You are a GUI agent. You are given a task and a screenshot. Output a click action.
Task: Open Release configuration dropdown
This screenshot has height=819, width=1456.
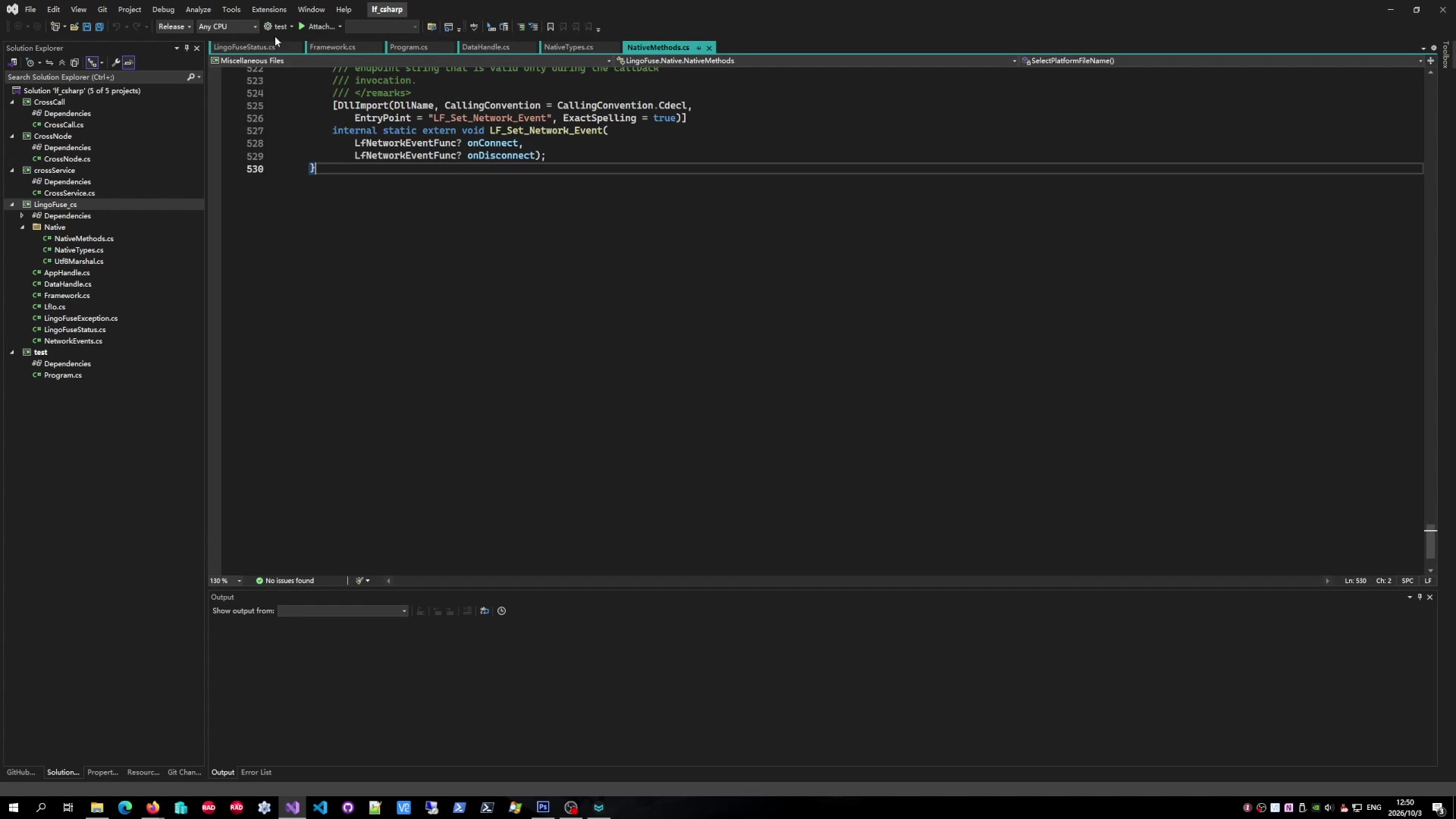(174, 27)
